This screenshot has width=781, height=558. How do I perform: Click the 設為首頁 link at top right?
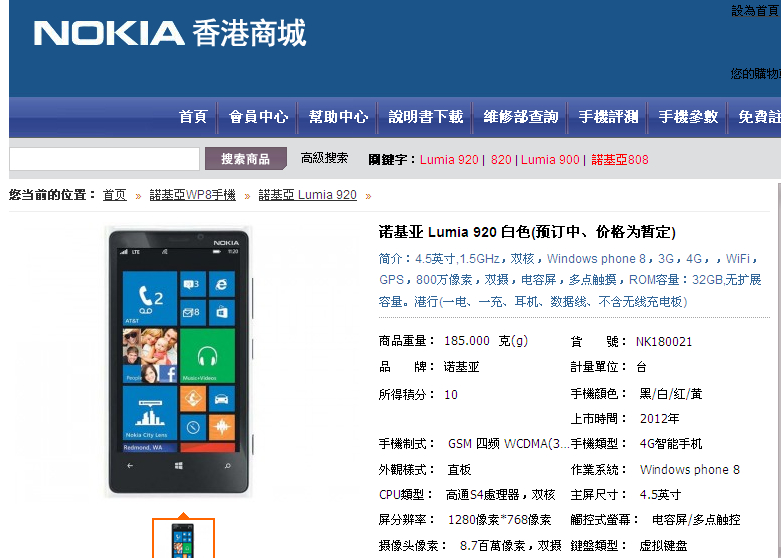click(755, 11)
